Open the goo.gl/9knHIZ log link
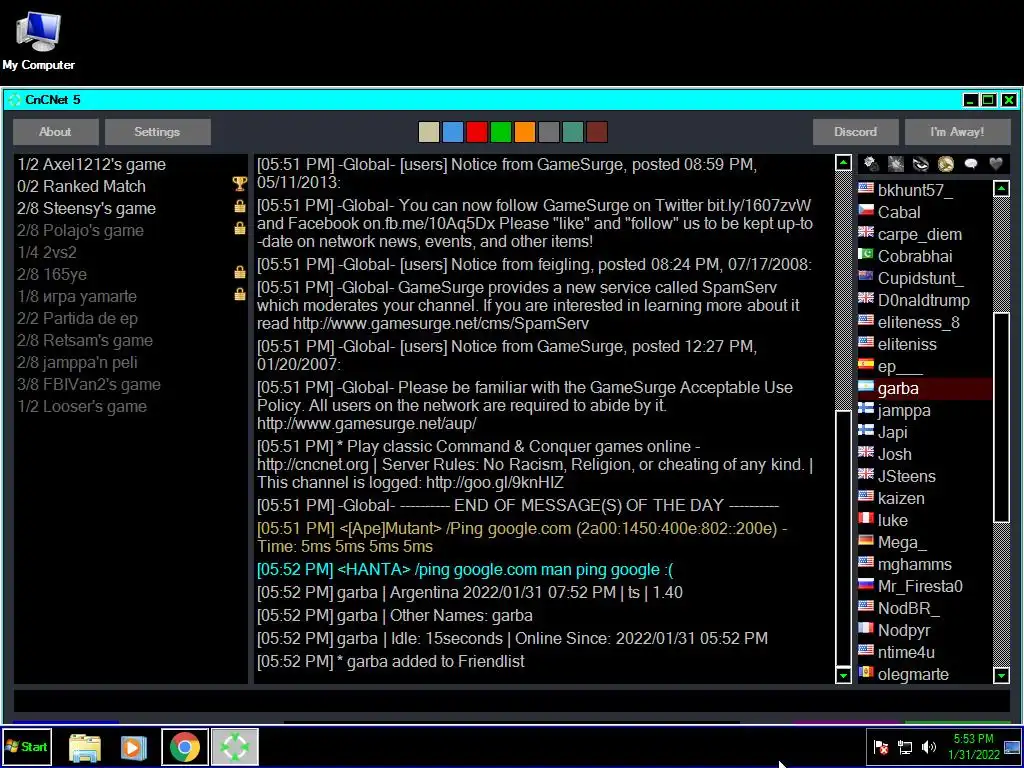Image resolution: width=1024 pixels, height=768 pixels. pos(494,483)
